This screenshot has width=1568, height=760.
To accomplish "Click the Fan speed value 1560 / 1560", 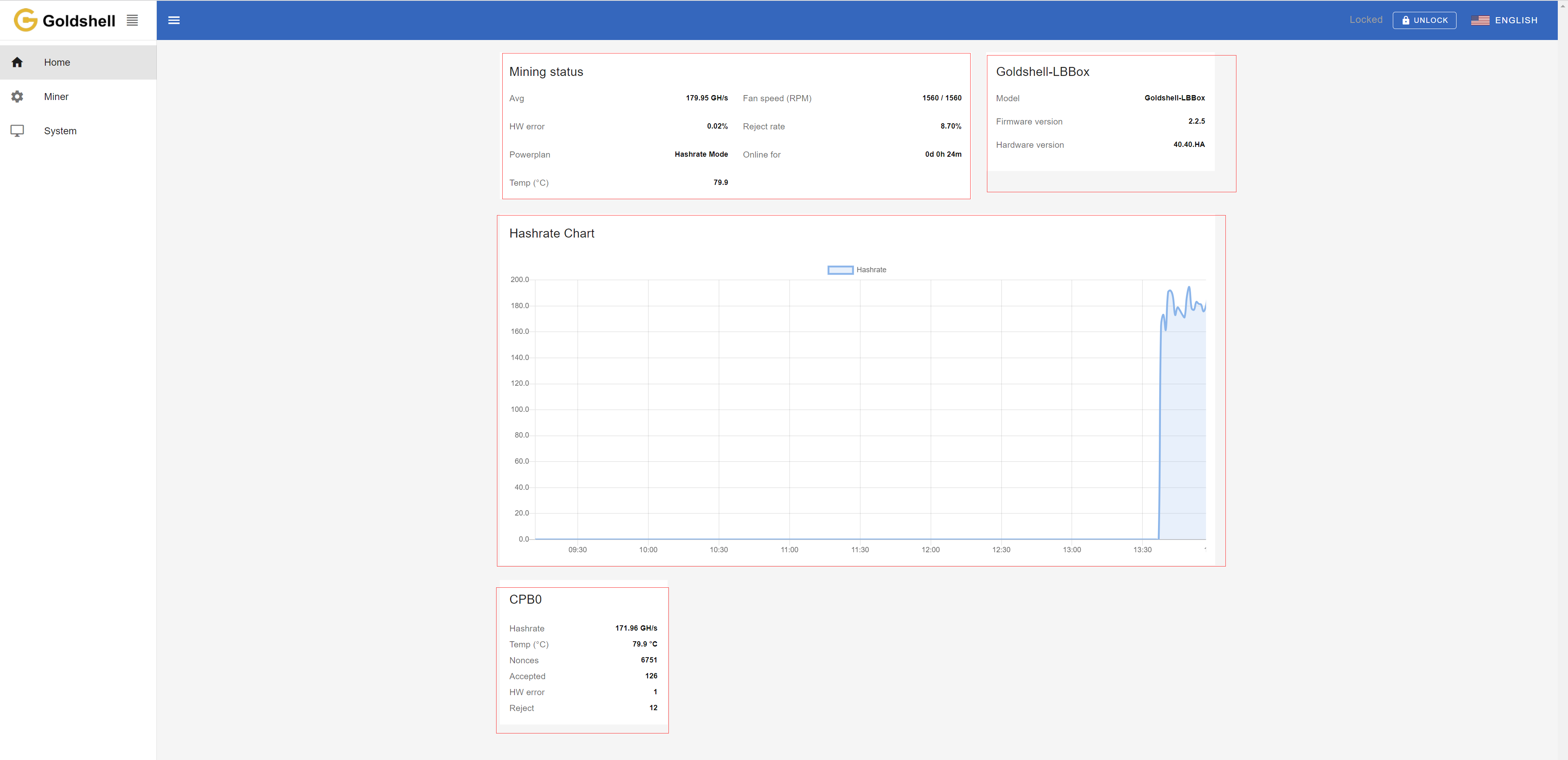I will click(x=942, y=98).
